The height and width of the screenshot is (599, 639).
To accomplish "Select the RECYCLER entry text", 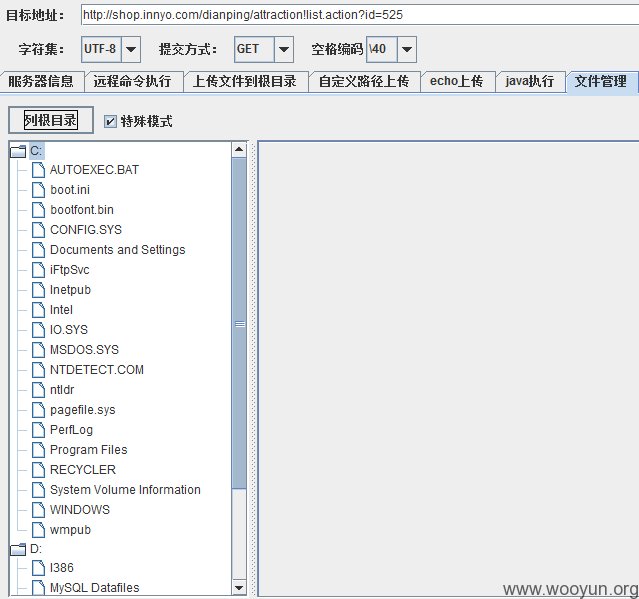I will [x=83, y=469].
